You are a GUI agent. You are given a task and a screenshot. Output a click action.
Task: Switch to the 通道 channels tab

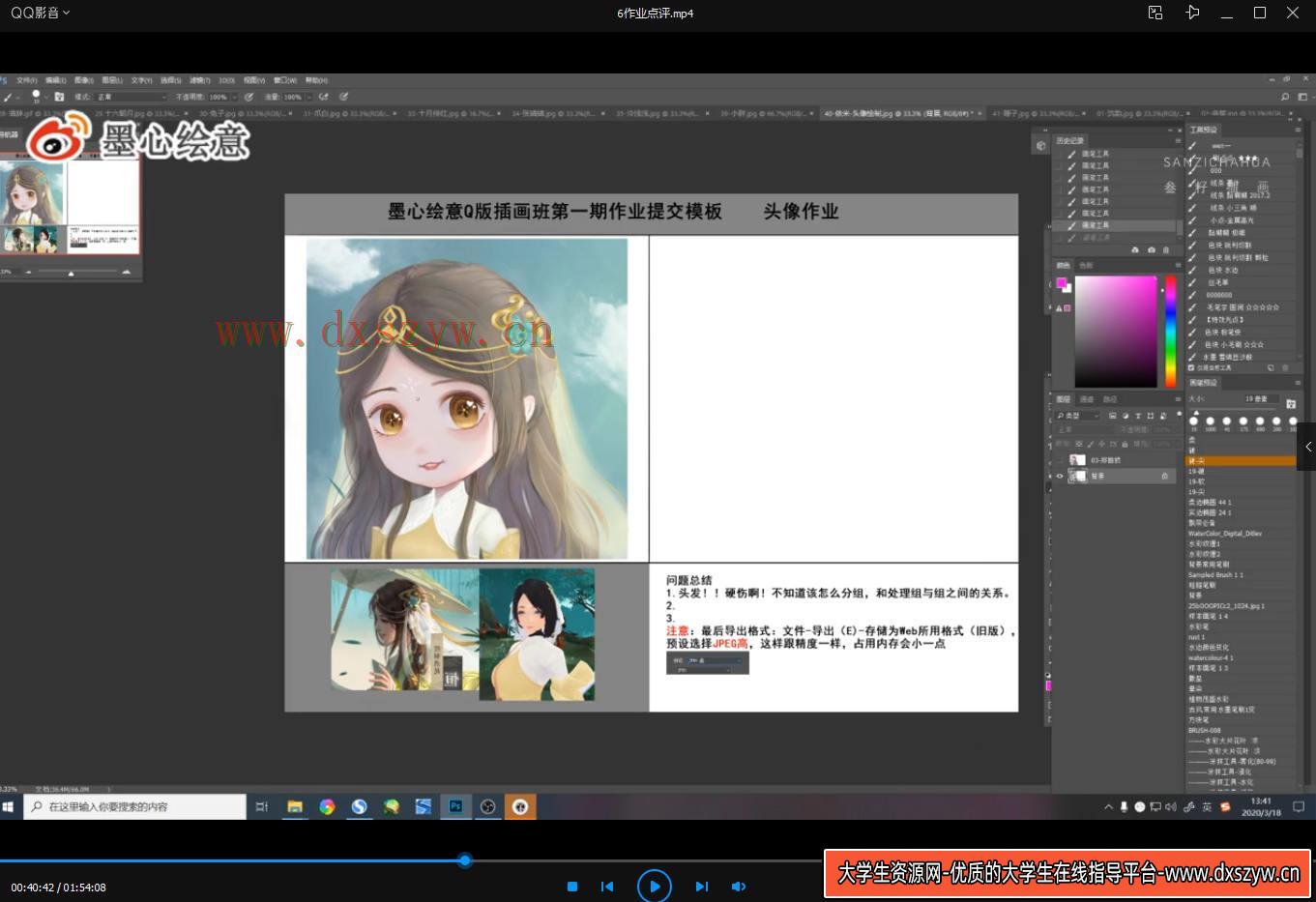[x=1087, y=399]
